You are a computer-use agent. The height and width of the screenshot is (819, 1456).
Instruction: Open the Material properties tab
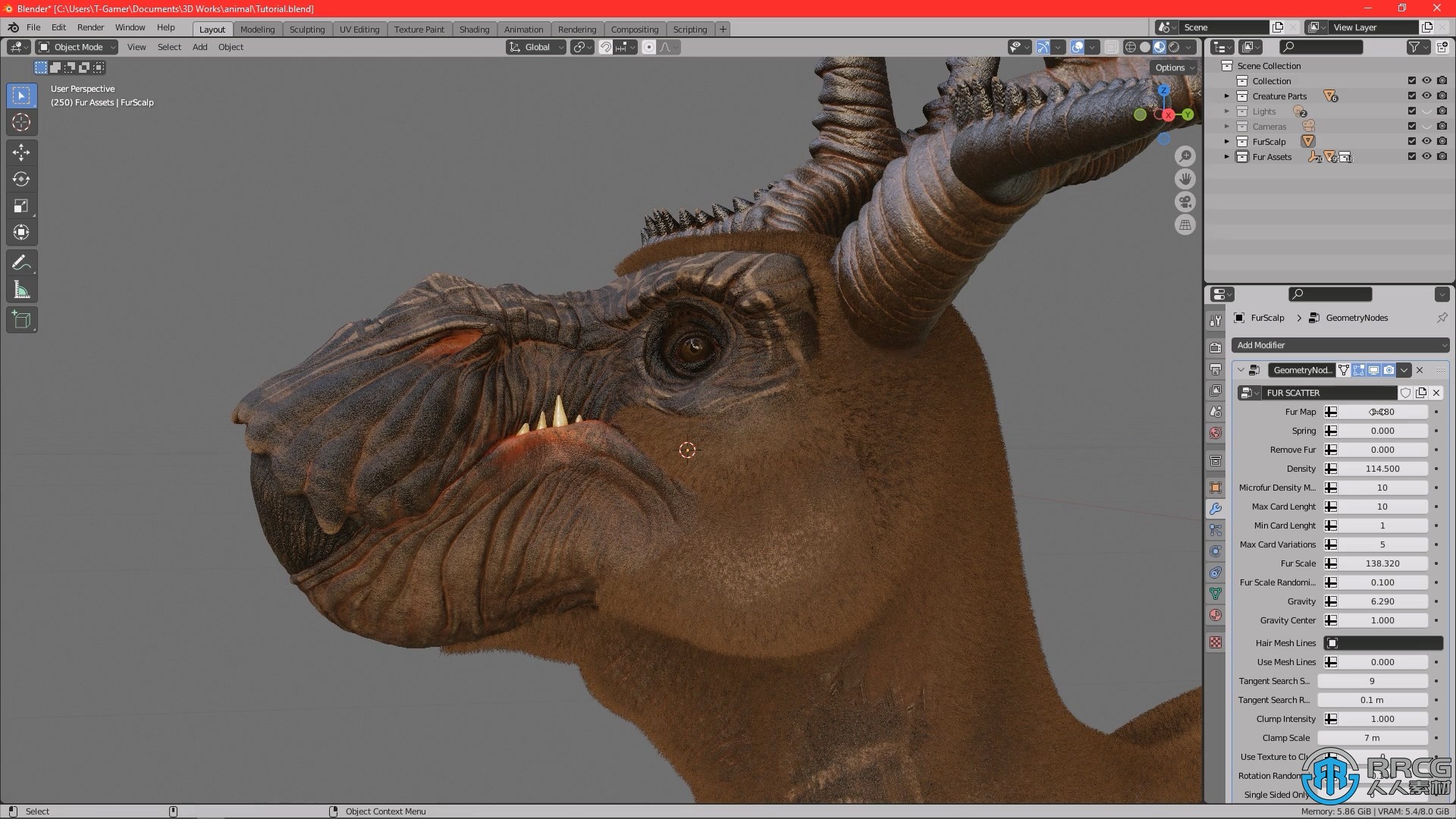[1216, 615]
